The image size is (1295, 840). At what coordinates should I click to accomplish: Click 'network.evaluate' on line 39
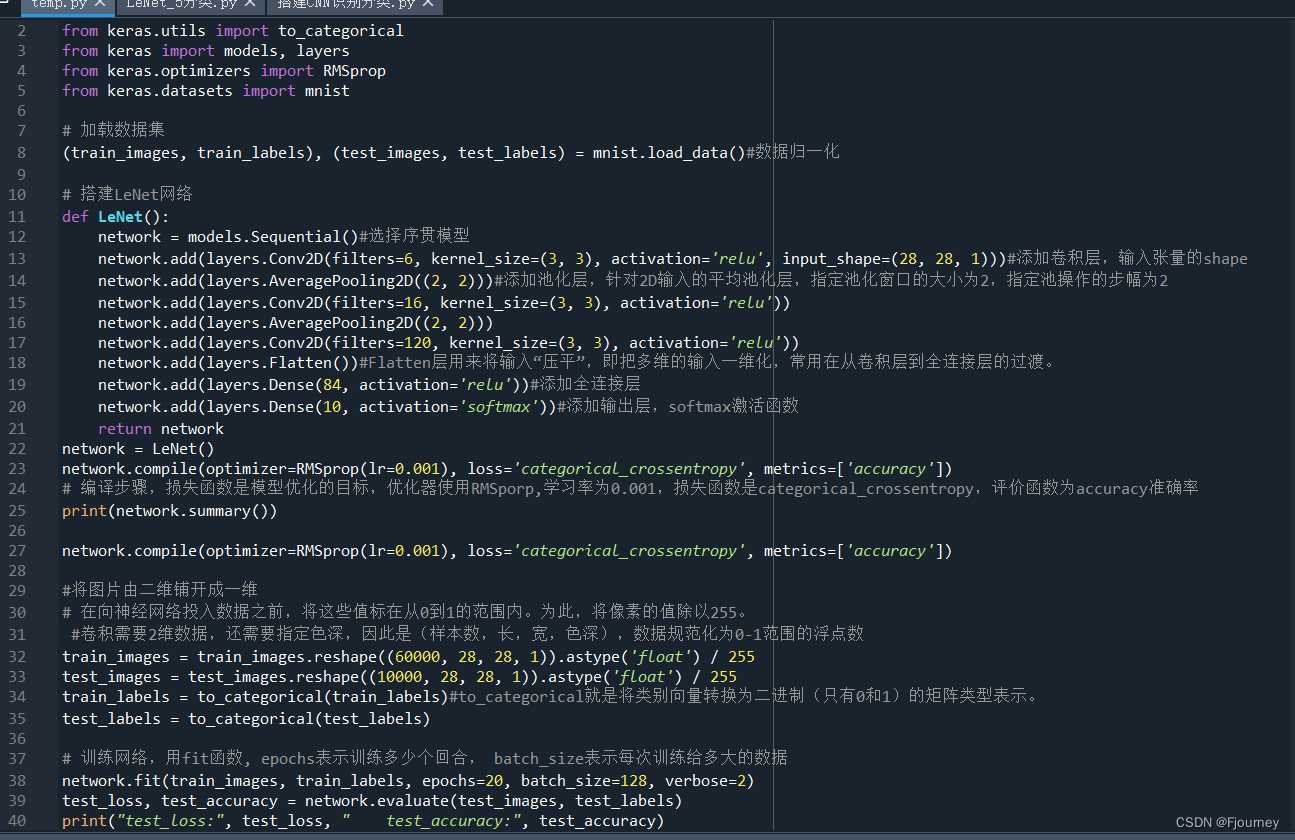click(x=377, y=801)
